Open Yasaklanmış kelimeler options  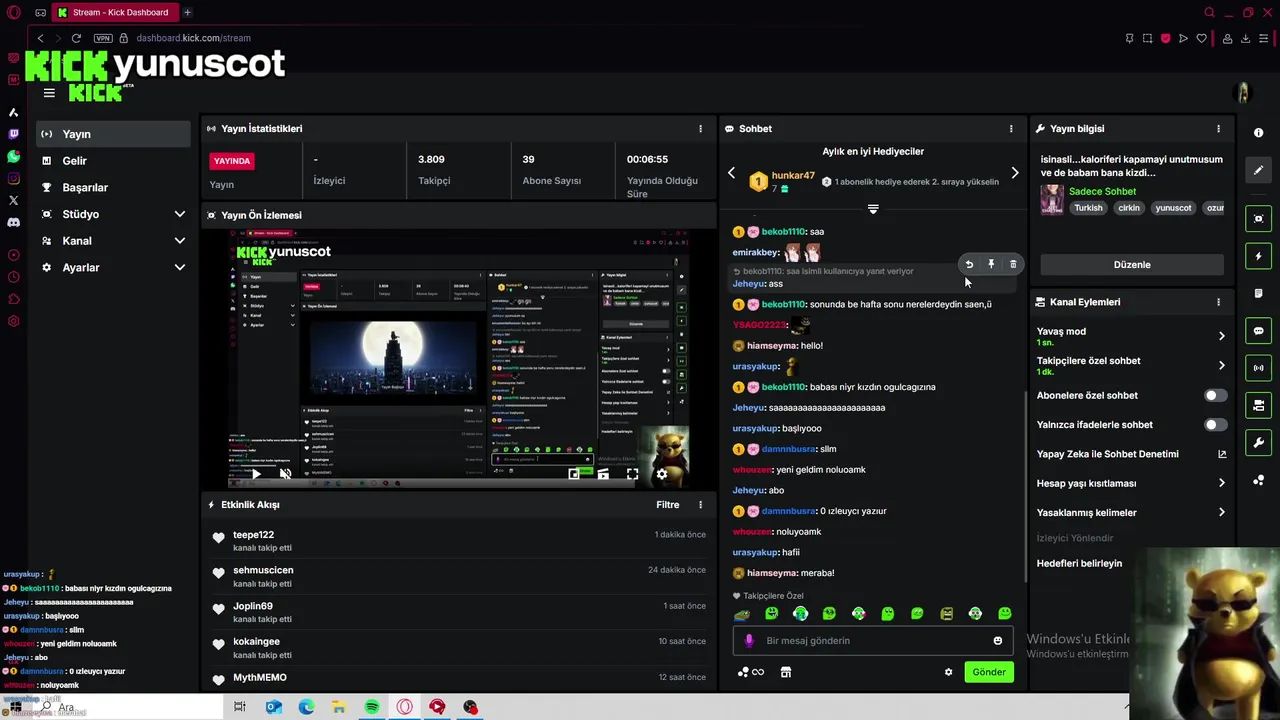click(x=1221, y=512)
